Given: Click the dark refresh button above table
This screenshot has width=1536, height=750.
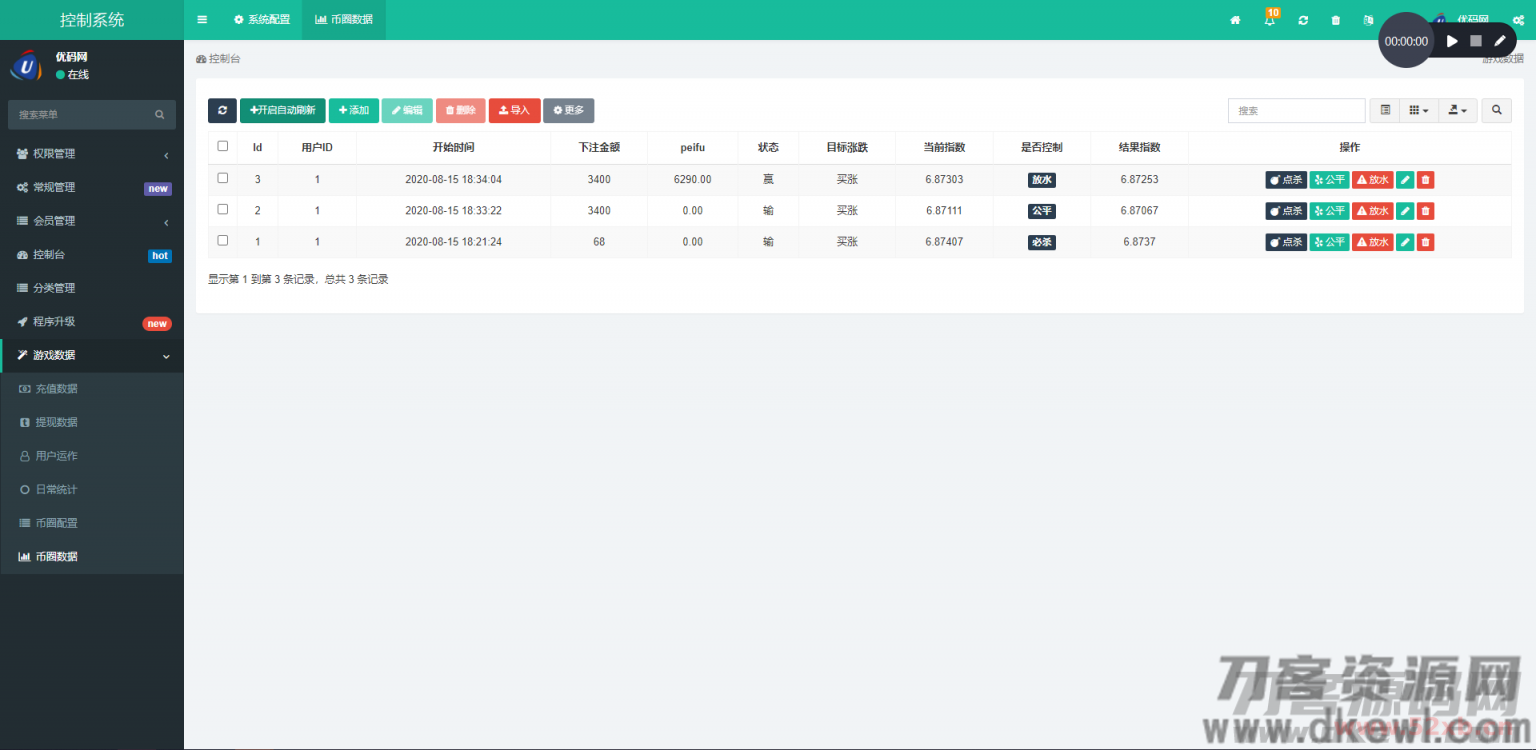Looking at the screenshot, I should coord(222,110).
